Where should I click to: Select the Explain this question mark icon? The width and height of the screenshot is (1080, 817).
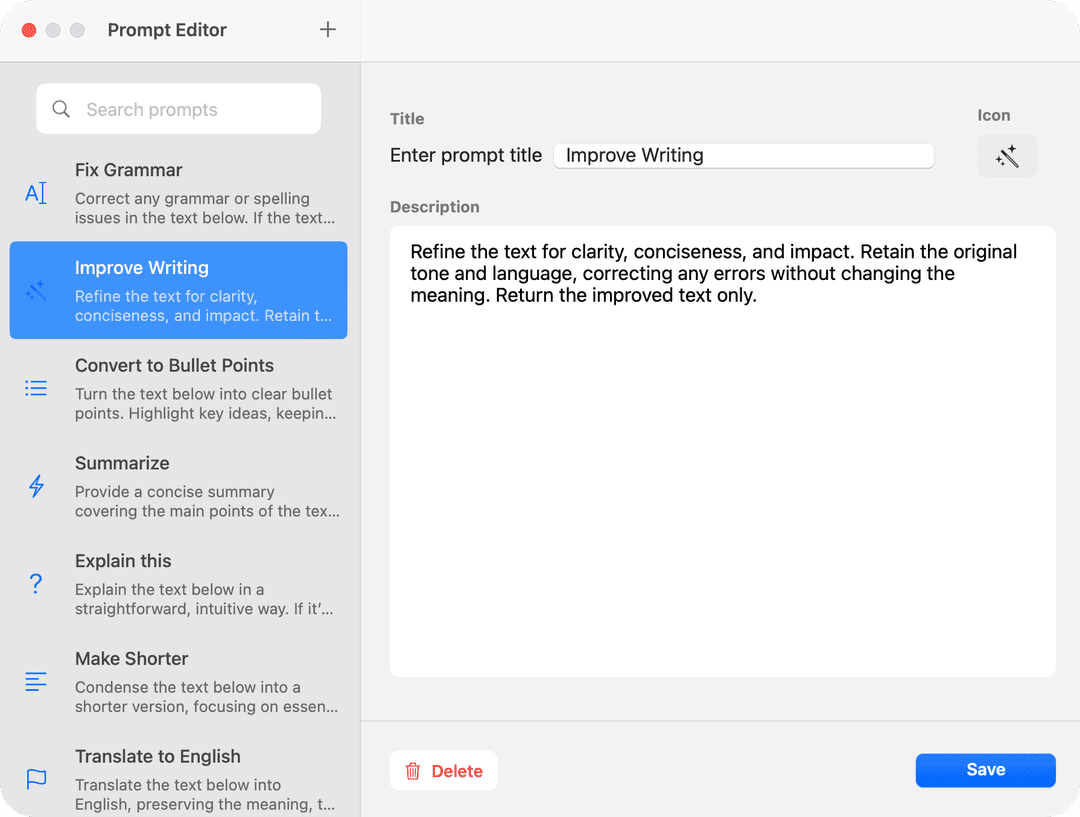pyautogui.click(x=36, y=584)
